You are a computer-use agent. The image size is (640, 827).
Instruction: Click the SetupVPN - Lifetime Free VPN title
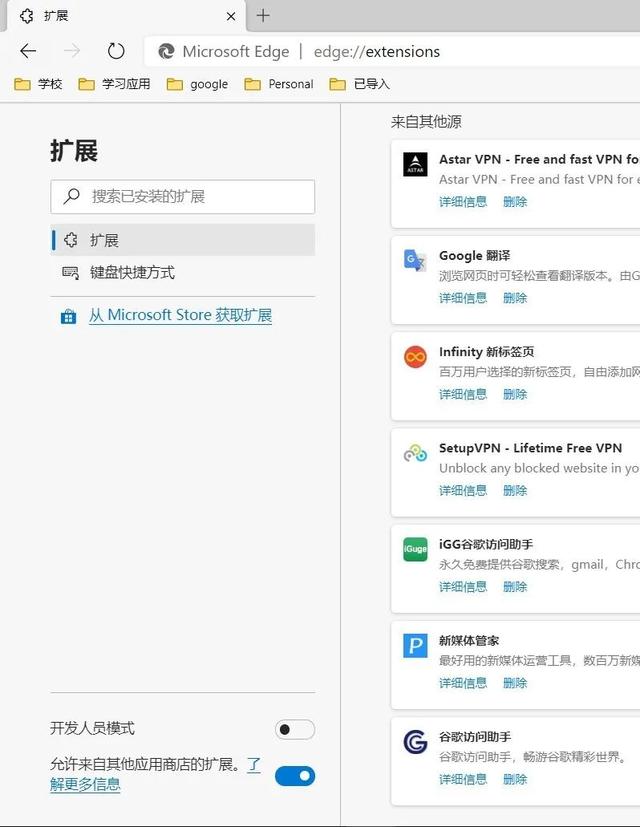point(530,448)
